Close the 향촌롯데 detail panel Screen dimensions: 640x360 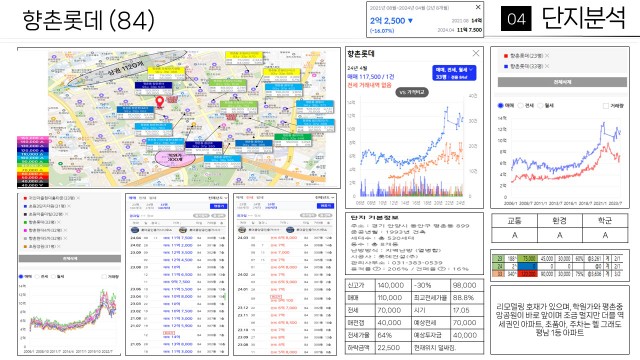coord(476,53)
